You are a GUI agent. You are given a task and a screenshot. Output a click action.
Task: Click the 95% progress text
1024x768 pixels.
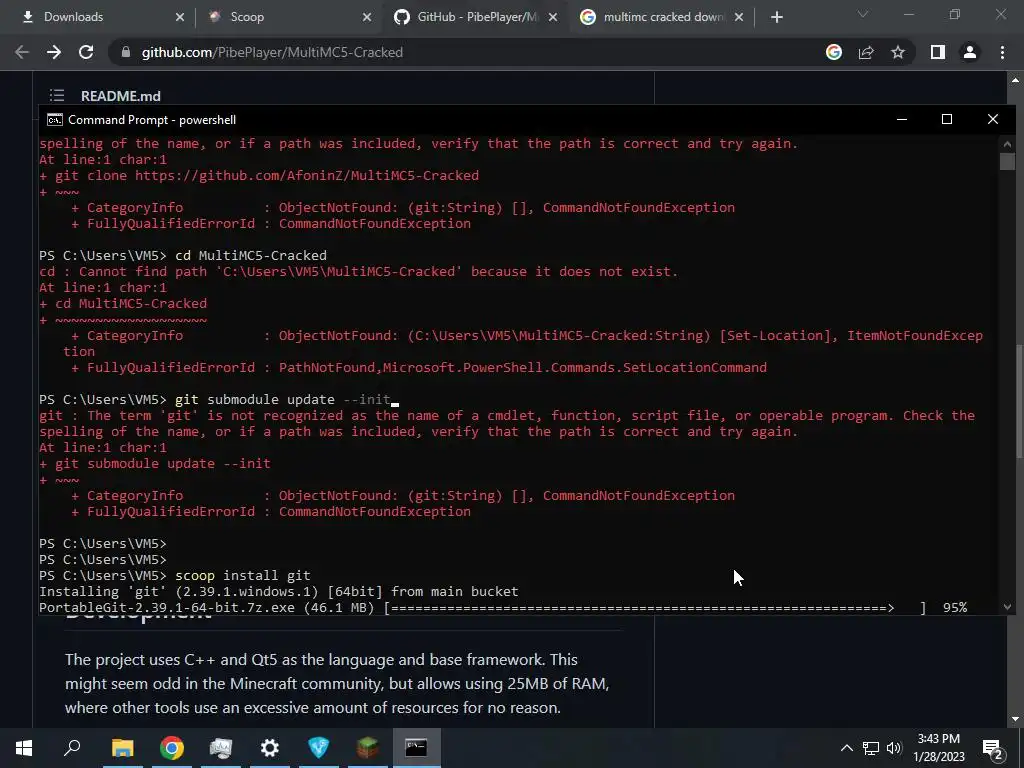point(955,607)
